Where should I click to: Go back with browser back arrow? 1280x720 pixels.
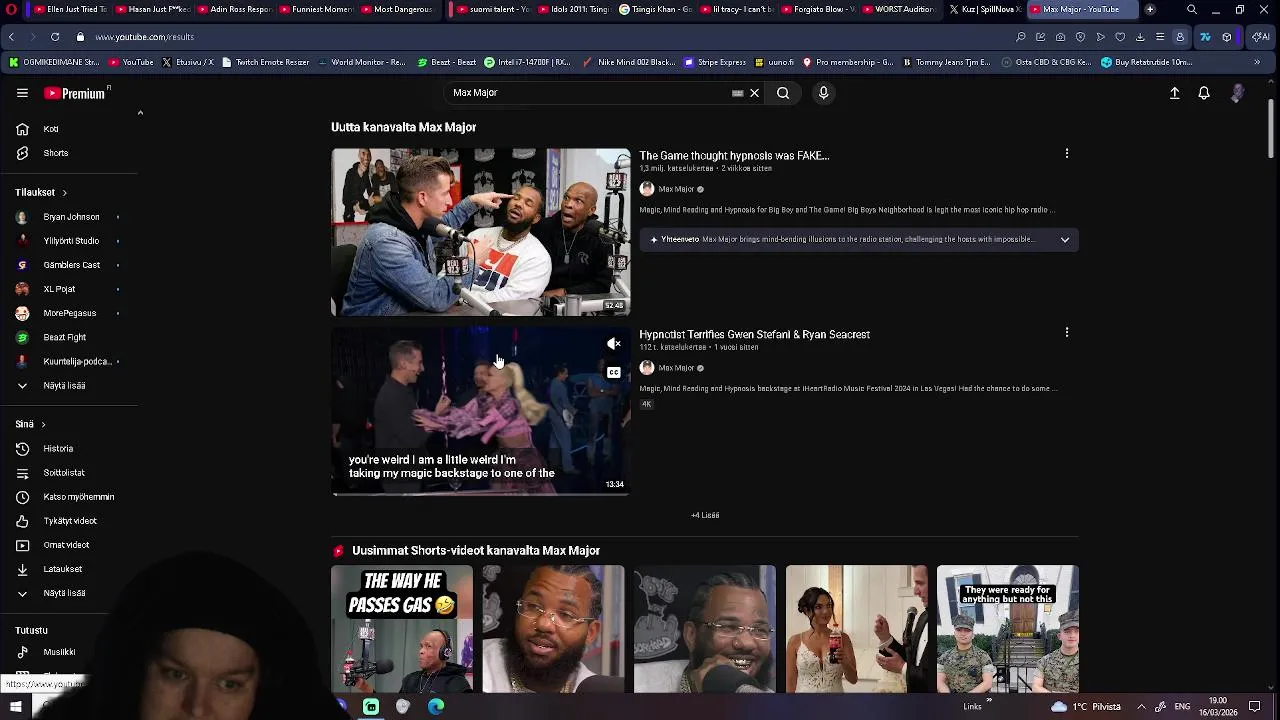pos(11,37)
